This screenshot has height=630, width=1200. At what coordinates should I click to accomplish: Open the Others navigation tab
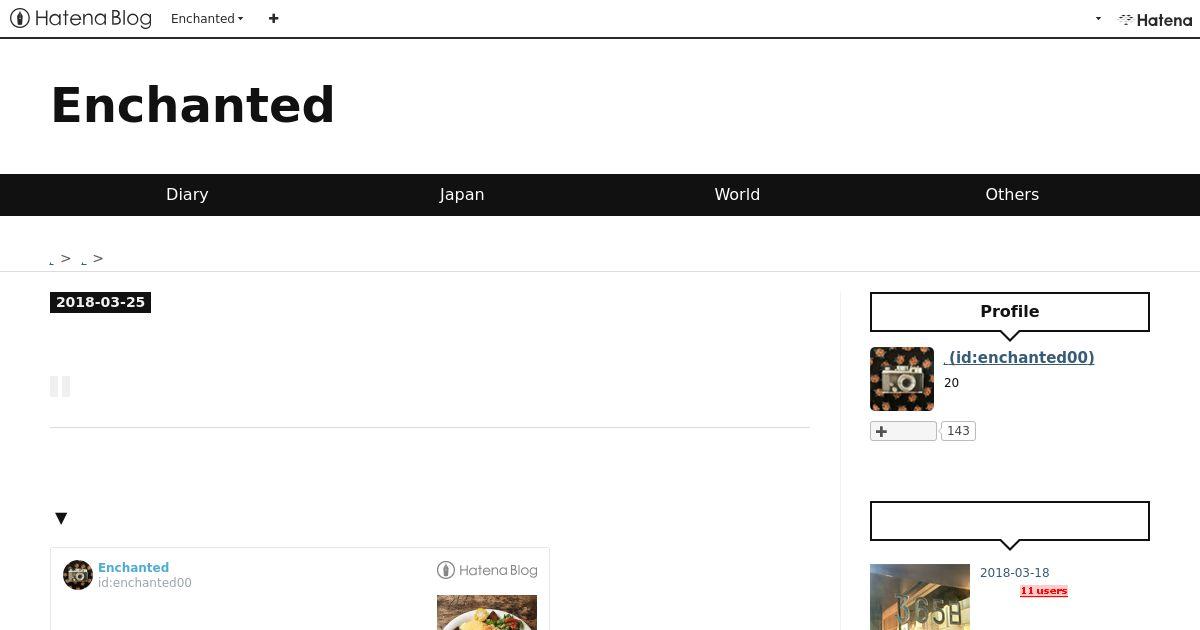coord(1012,195)
